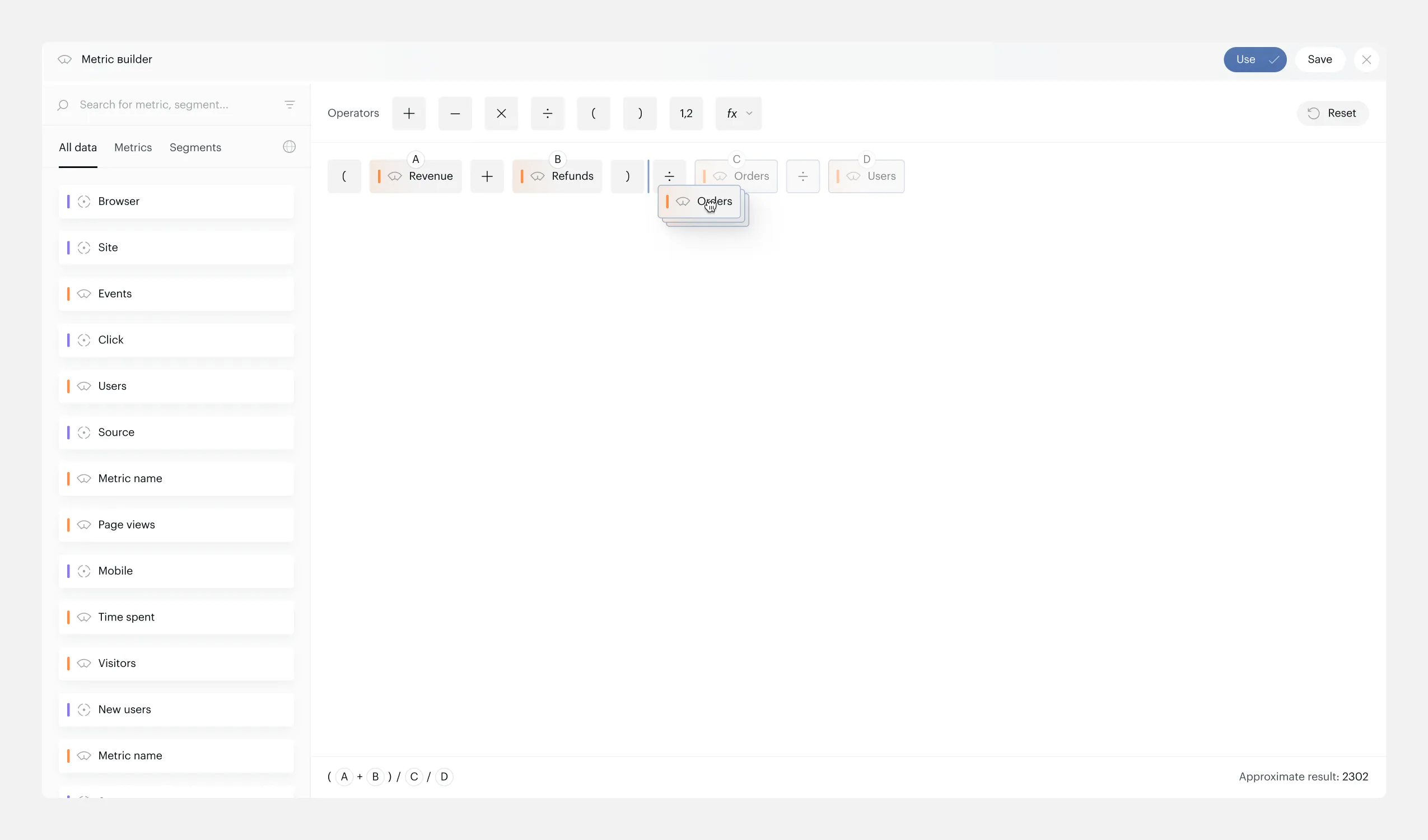Open the filter icon next to search
This screenshot has height=840, width=1428.
coord(290,105)
